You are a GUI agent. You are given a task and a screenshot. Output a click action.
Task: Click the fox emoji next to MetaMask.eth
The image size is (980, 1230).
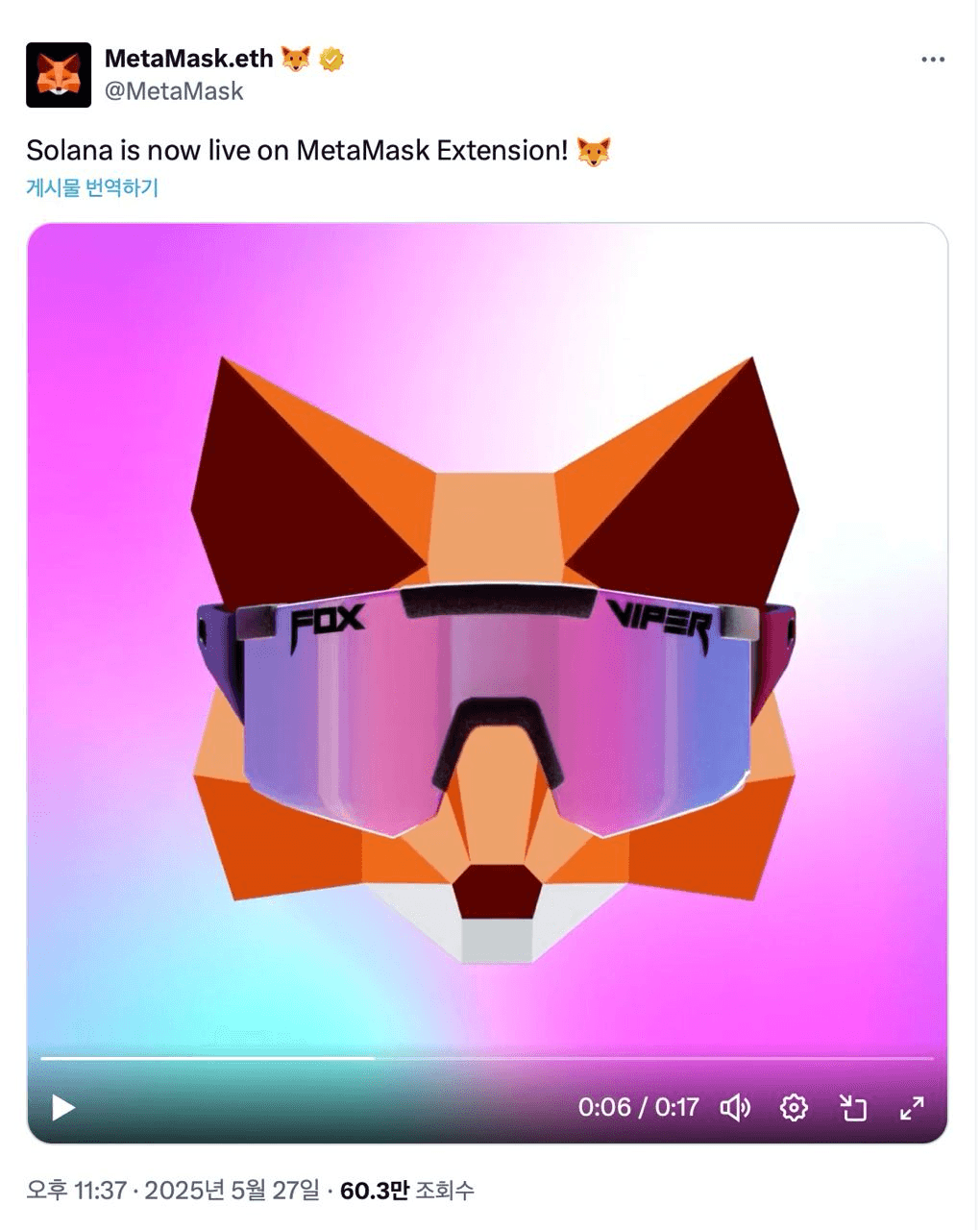tap(296, 60)
